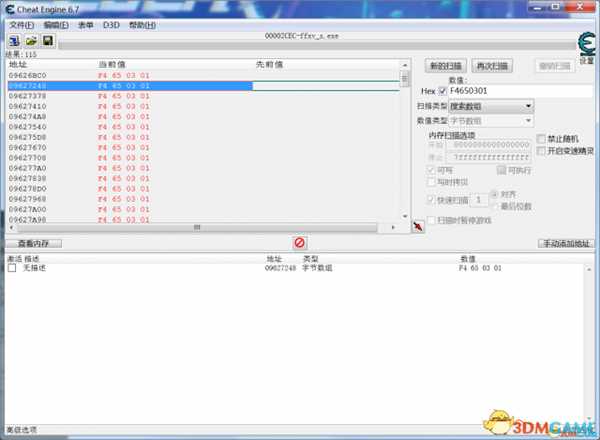Click the red arrow add-address icon

(x=418, y=227)
